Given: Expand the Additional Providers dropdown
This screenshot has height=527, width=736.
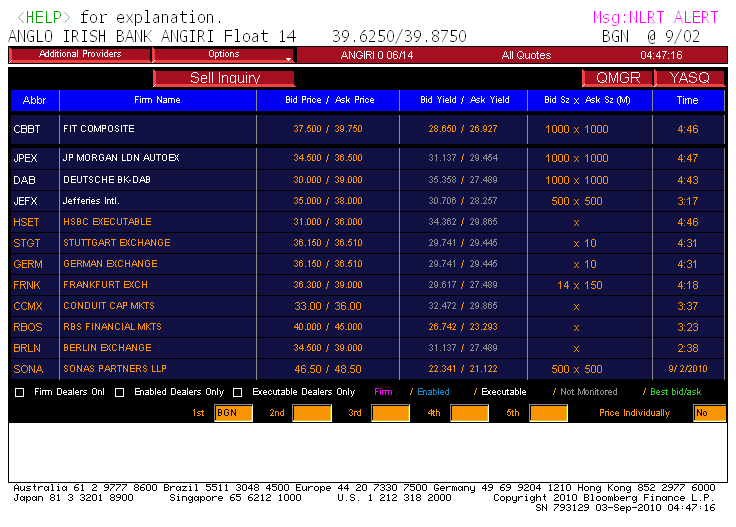Looking at the screenshot, I should [80, 55].
